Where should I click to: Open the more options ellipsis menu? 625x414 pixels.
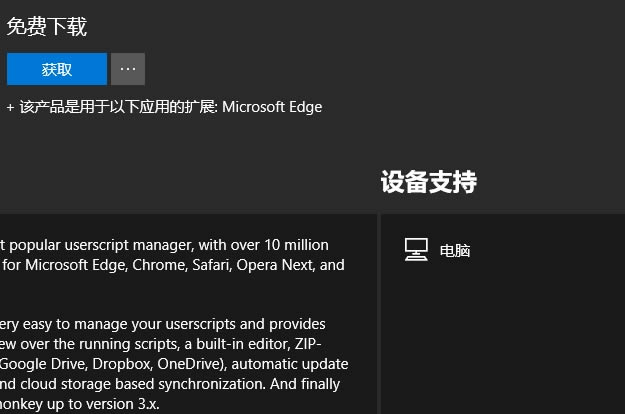(128, 69)
